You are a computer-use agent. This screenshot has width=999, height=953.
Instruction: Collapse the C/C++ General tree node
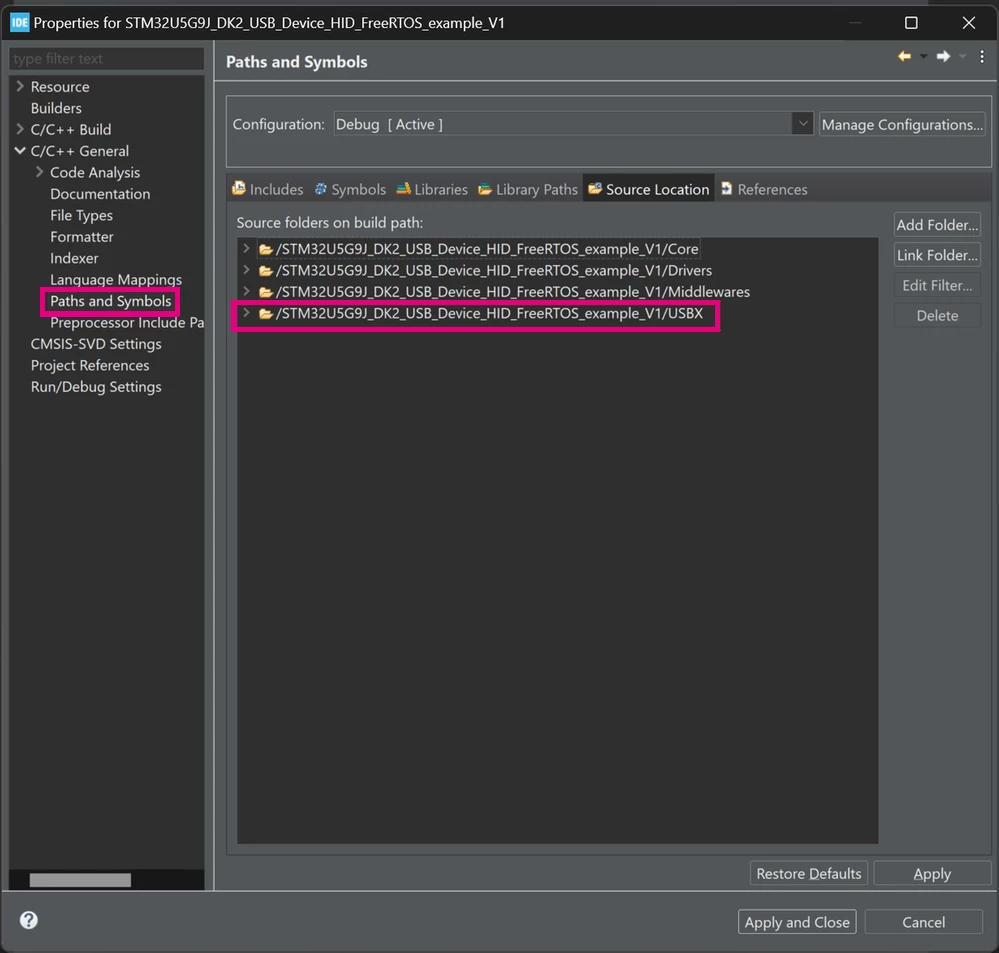pyautogui.click(x=20, y=150)
